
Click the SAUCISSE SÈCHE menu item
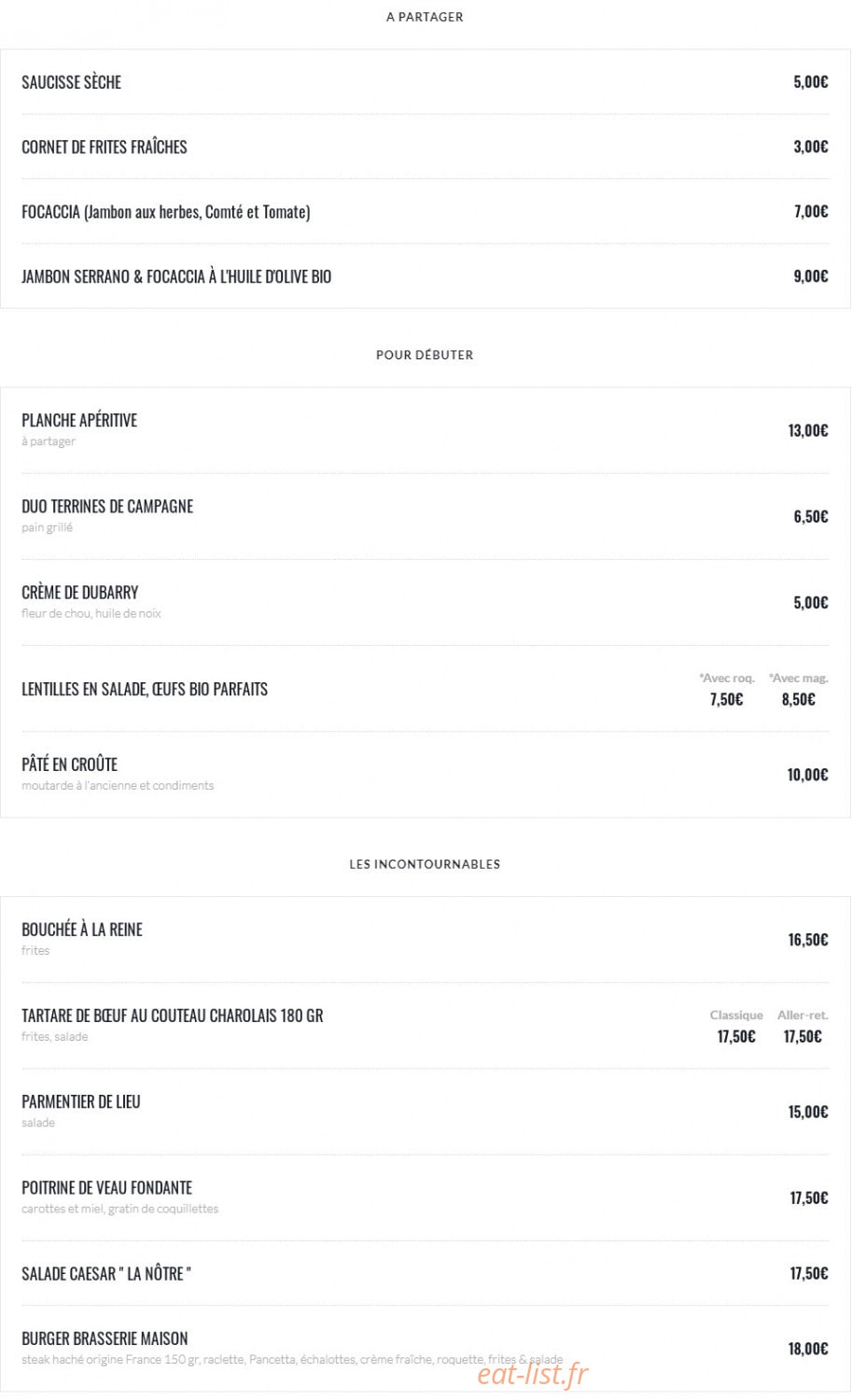[72, 82]
